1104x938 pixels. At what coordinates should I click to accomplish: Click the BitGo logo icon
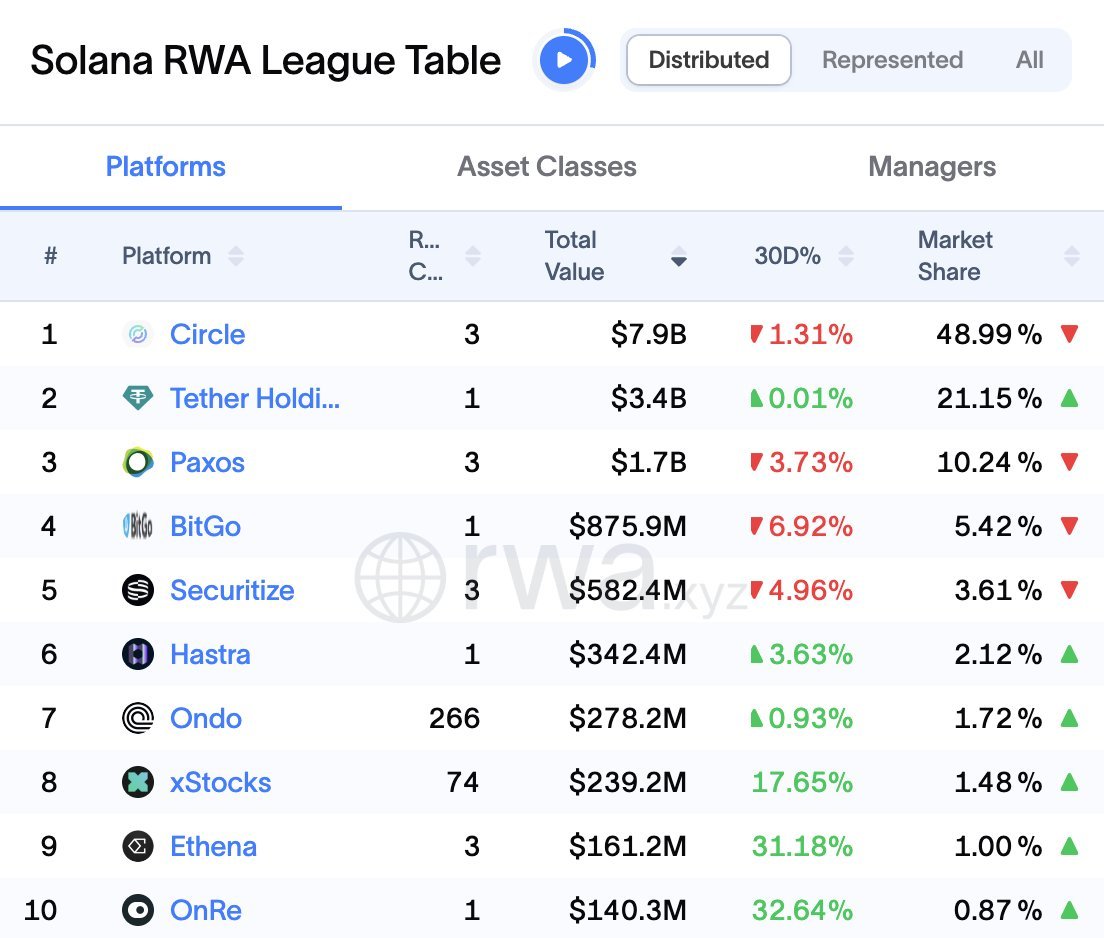tap(138, 526)
